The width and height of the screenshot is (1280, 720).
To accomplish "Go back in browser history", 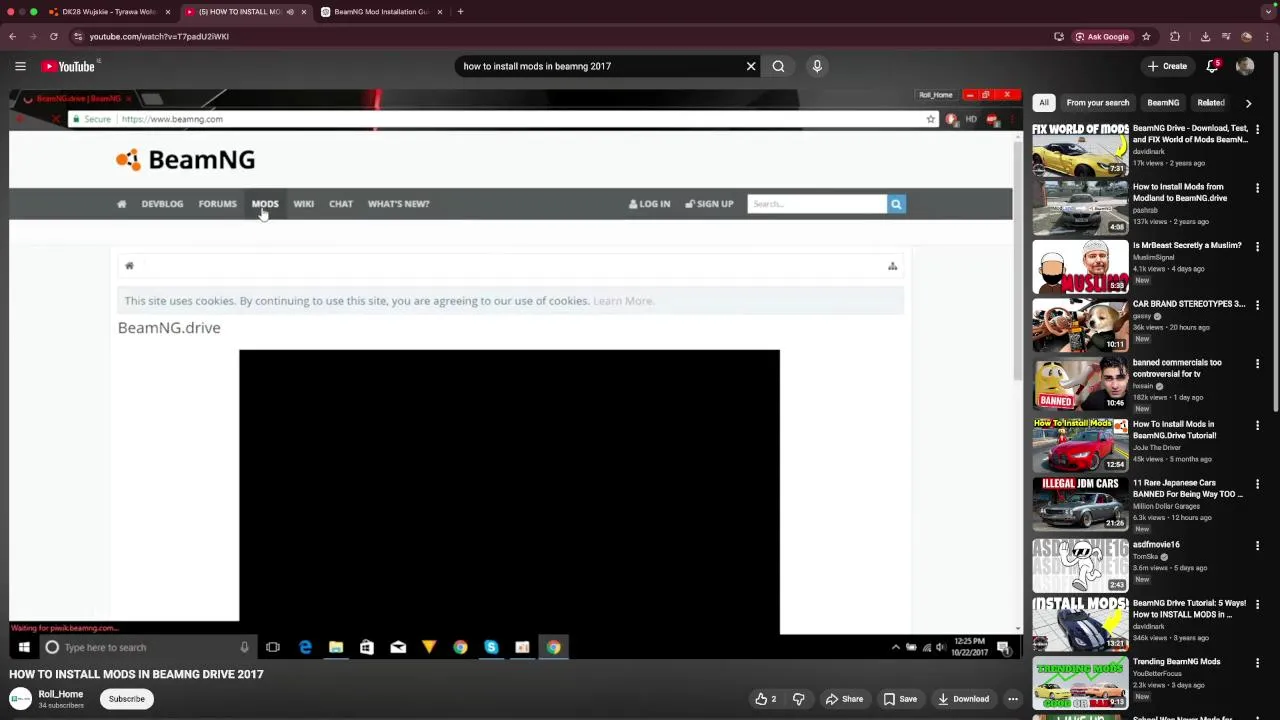I will (x=12, y=36).
